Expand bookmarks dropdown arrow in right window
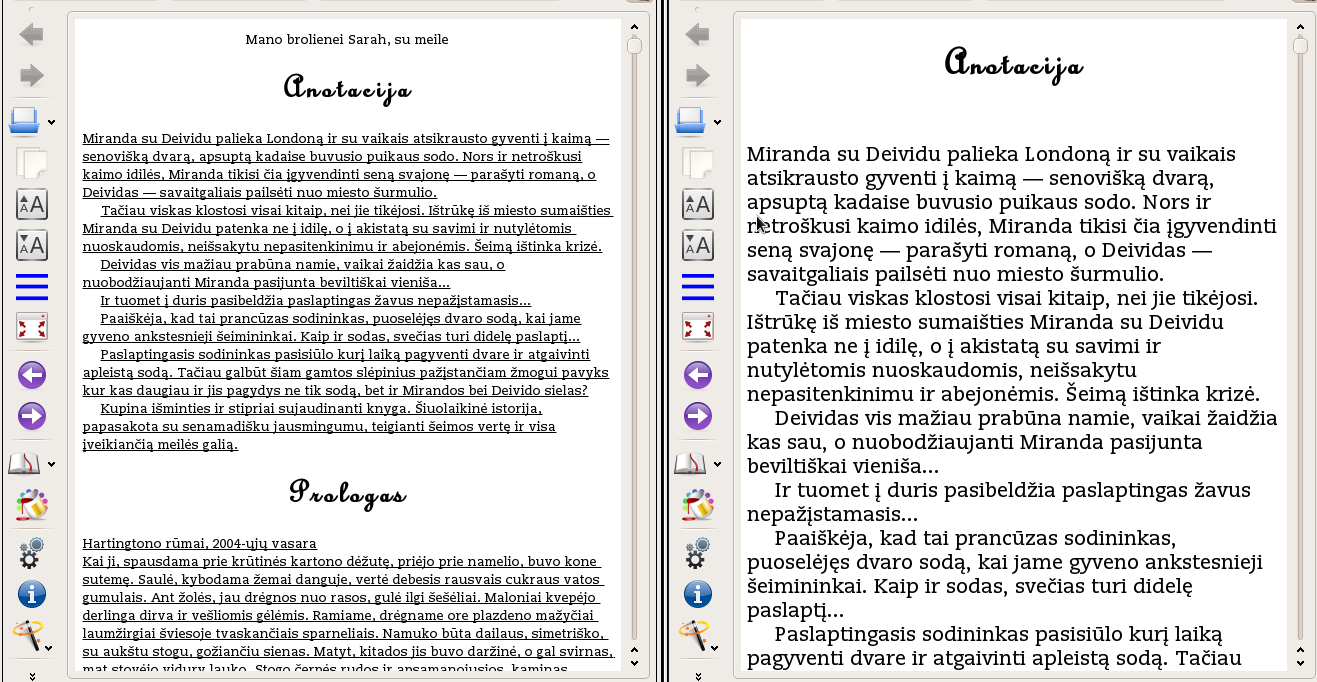Image resolution: width=1317 pixels, height=682 pixels. tap(718, 464)
